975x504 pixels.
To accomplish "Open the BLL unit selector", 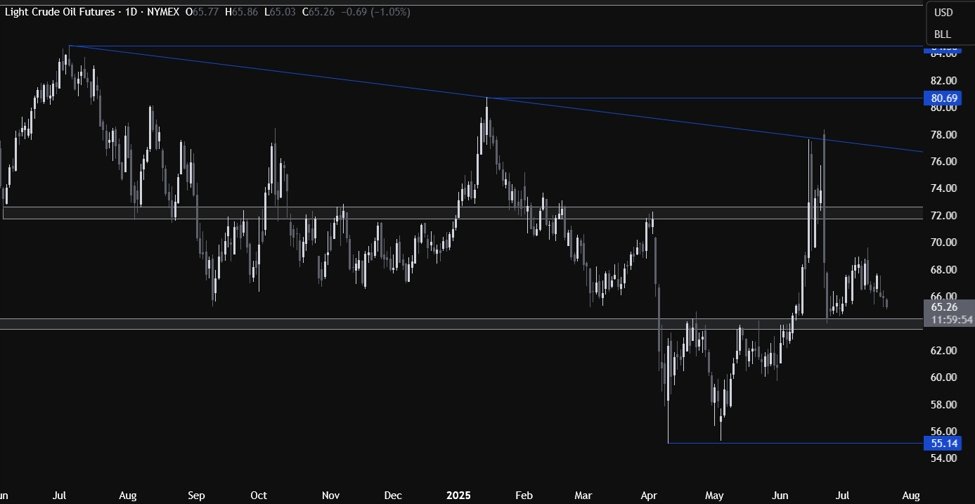I will point(943,33).
